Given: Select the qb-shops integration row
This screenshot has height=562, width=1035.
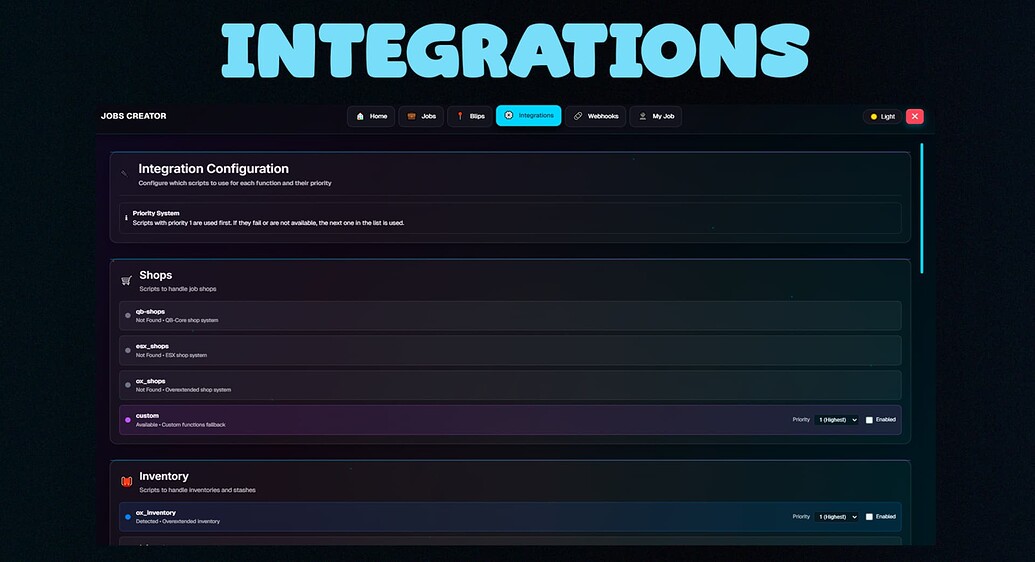Looking at the screenshot, I should click(510, 316).
